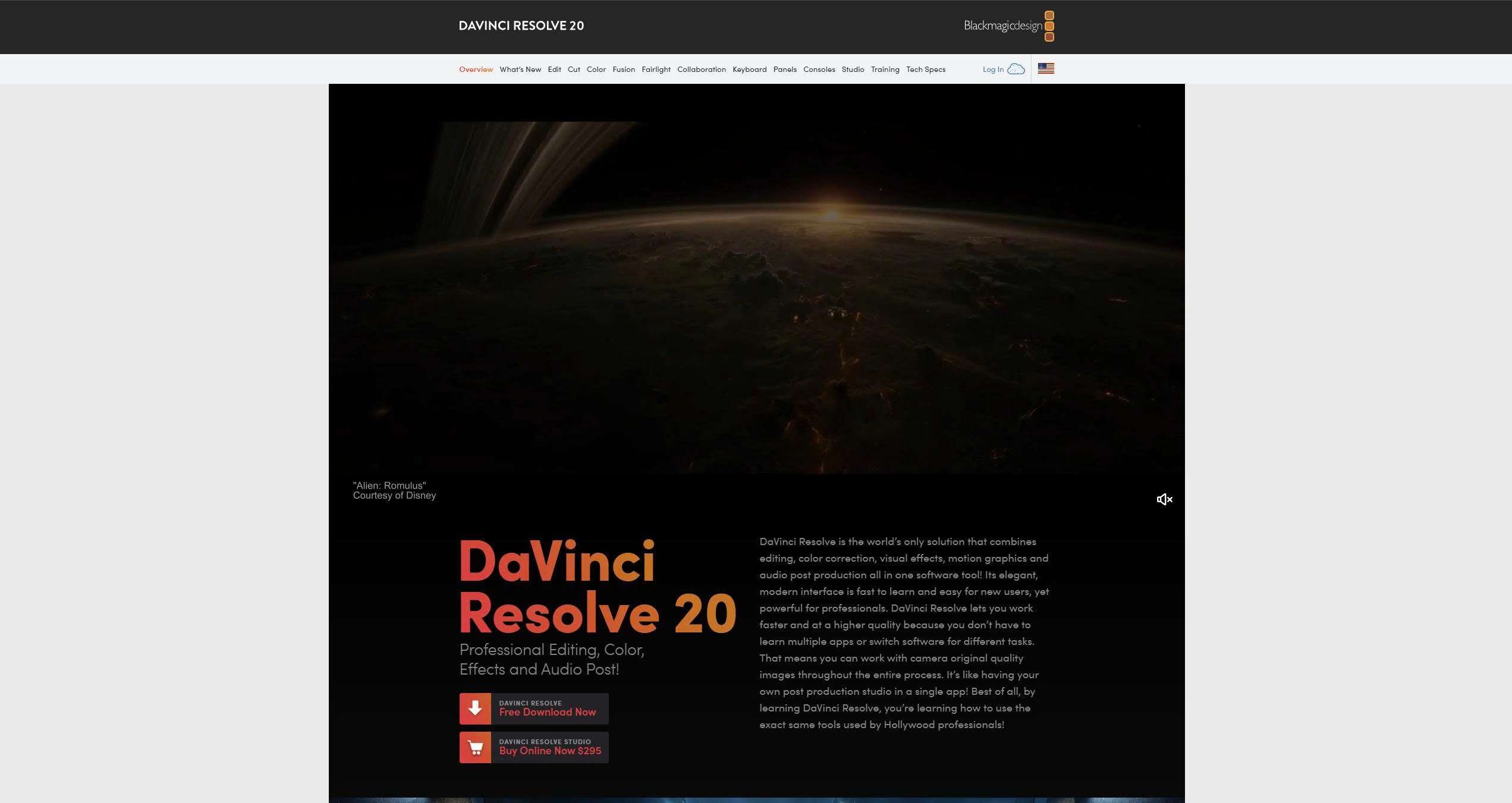The height and width of the screenshot is (803, 1512).
Task: Click Free Download Now button
Action: (x=534, y=708)
